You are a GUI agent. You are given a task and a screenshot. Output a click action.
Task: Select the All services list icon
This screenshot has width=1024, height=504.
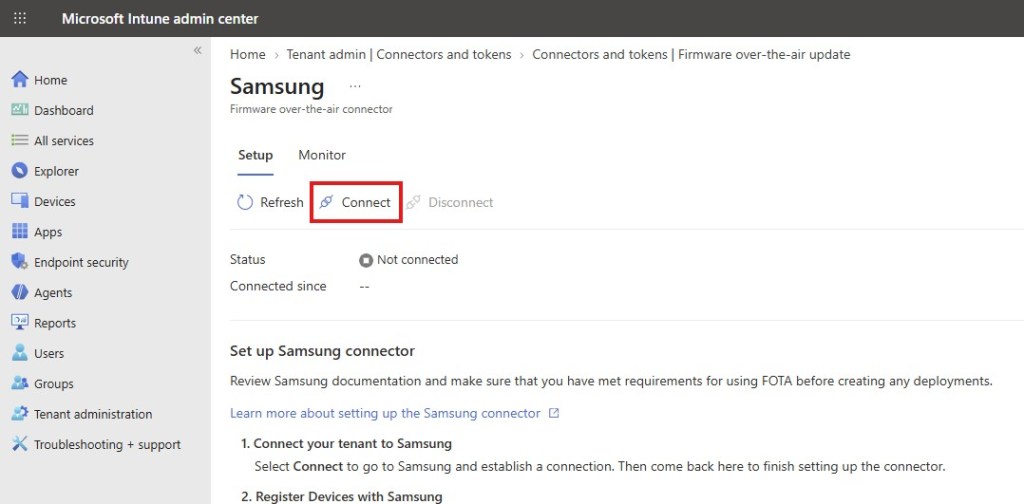click(x=20, y=140)
